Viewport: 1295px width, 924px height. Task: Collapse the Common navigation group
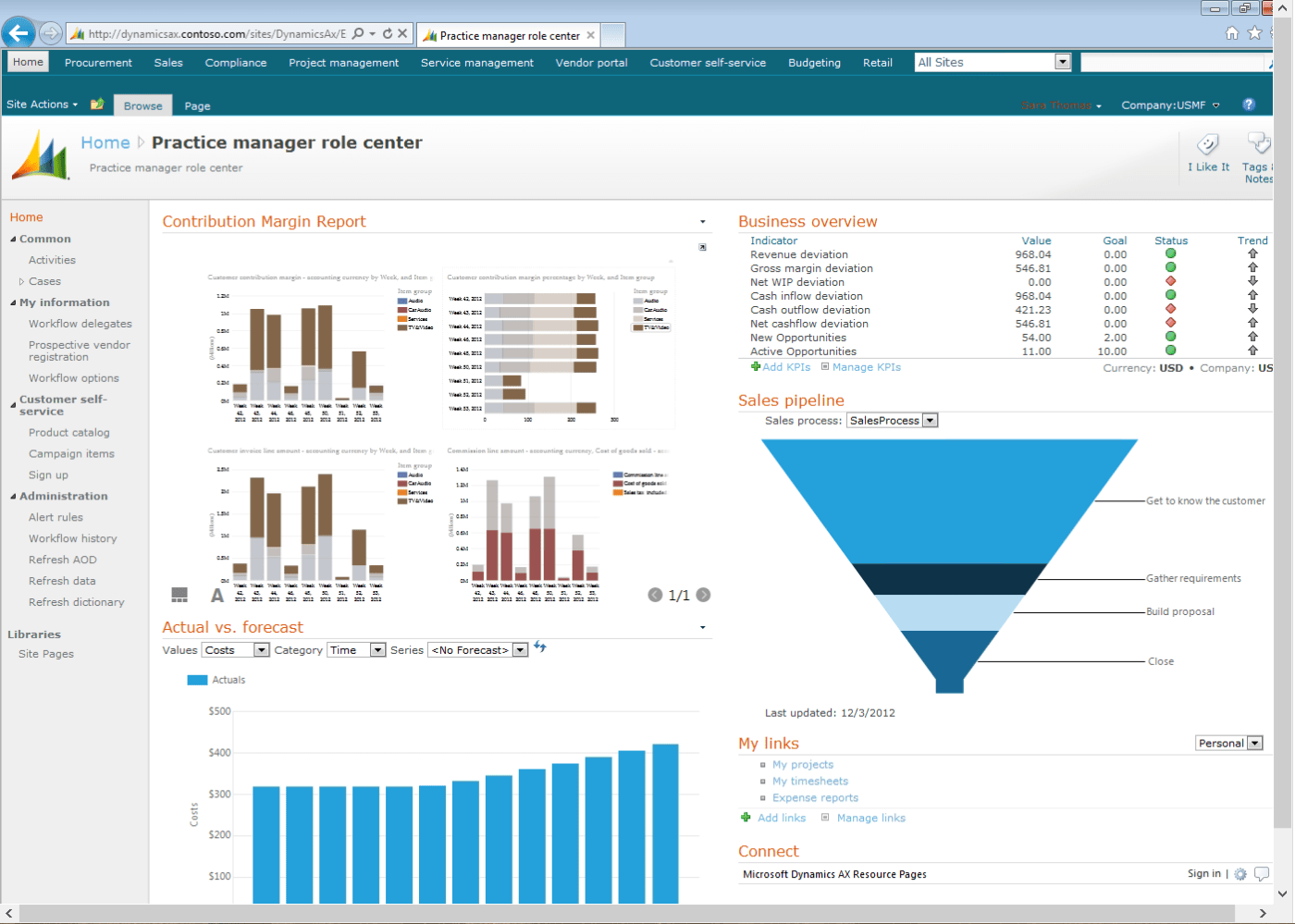point(13,240)
